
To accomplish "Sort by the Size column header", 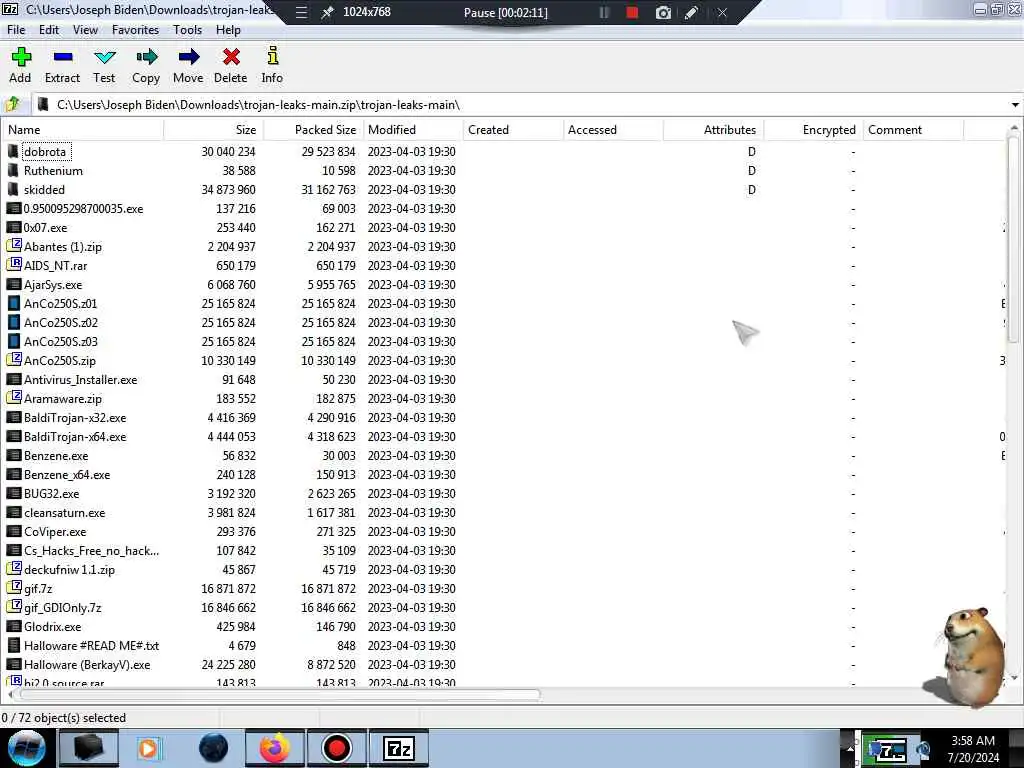I will [x=214, y=130].
